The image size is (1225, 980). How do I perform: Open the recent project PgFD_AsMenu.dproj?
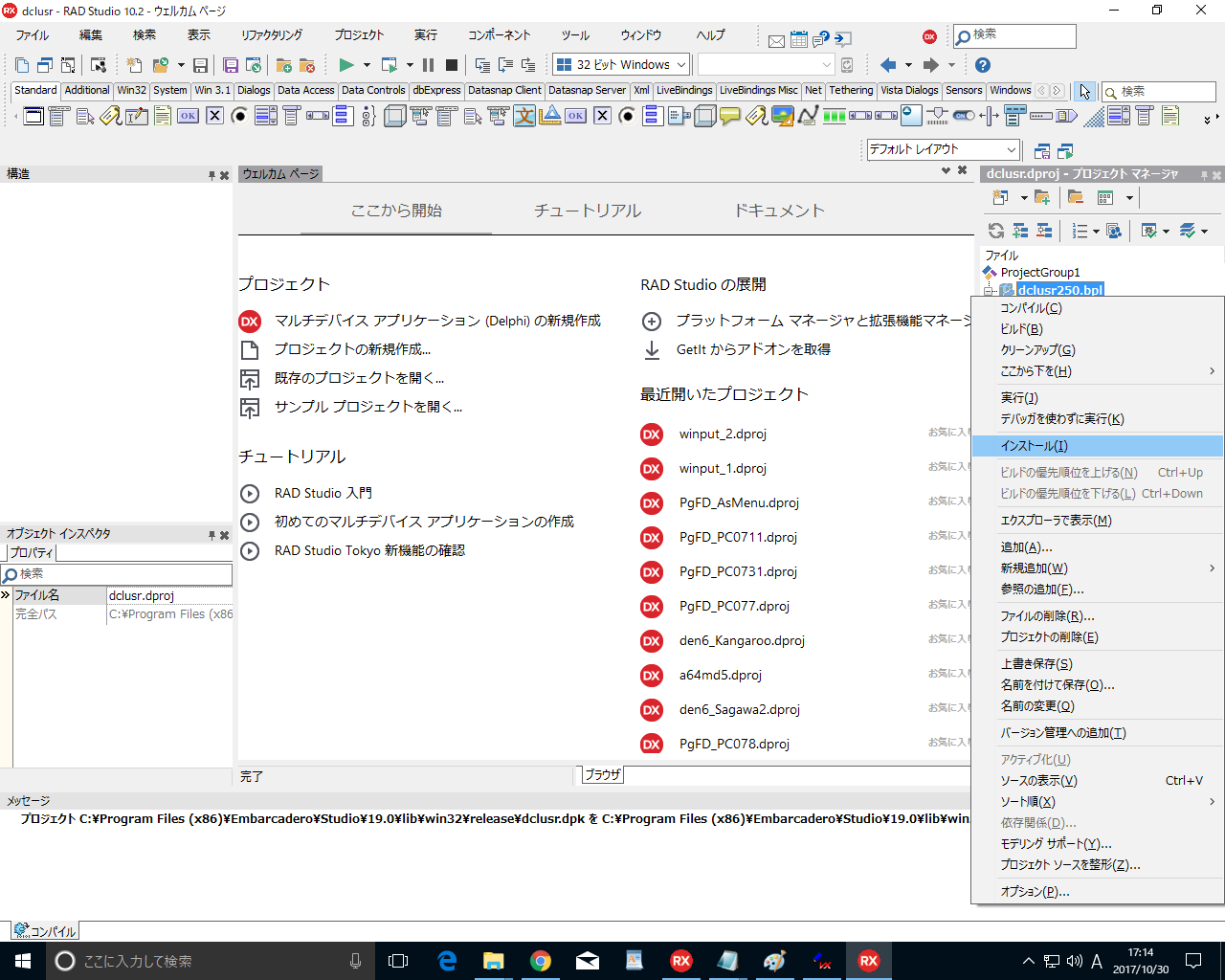click(x=739, y=502)
